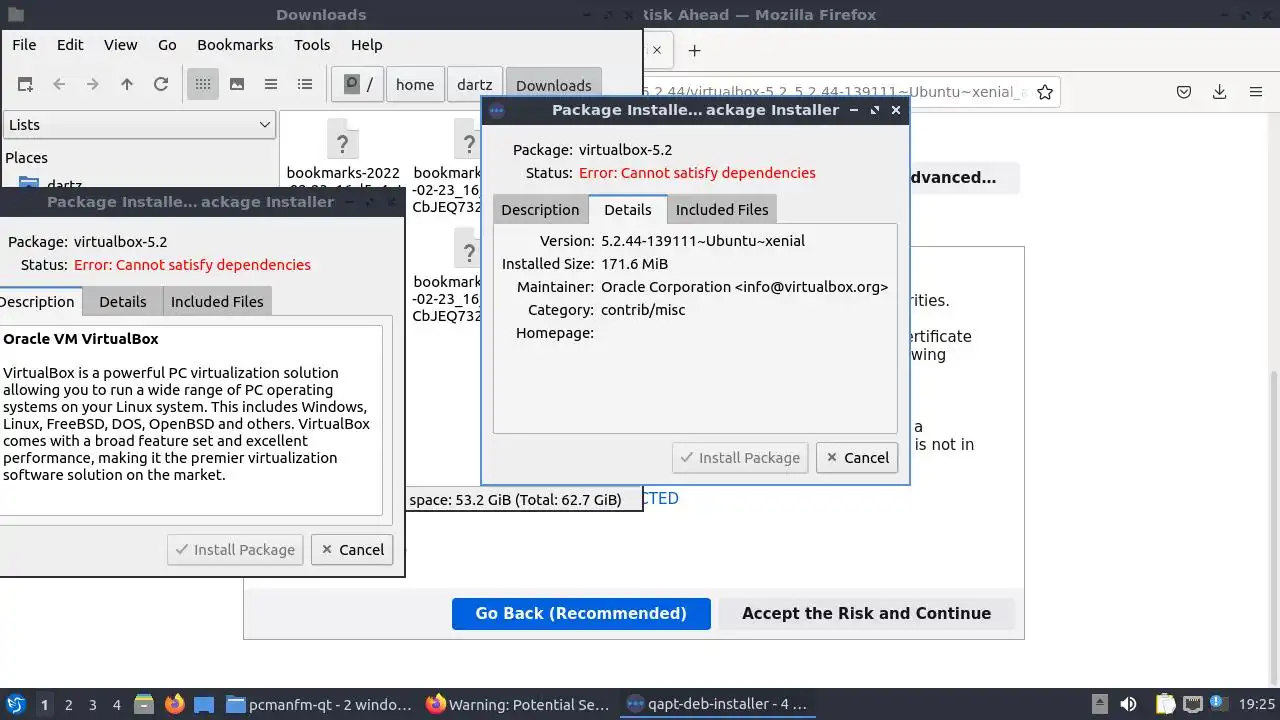Open the File menu
The image size is (1280, 720).
[24, 45]
